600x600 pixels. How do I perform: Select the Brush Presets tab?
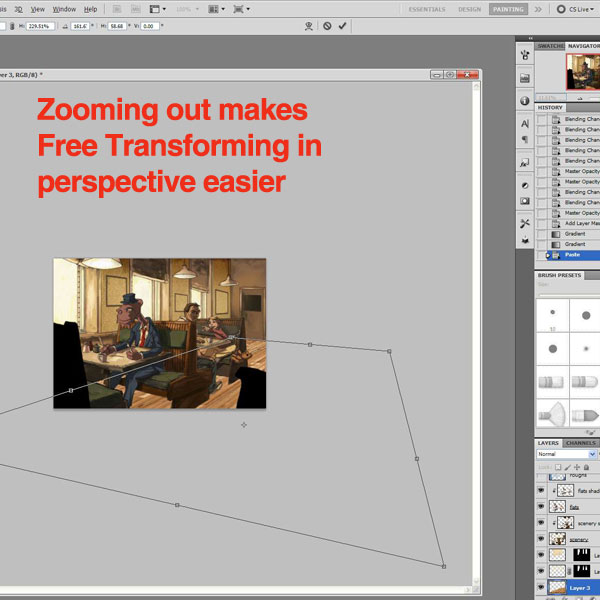point(559,275)
